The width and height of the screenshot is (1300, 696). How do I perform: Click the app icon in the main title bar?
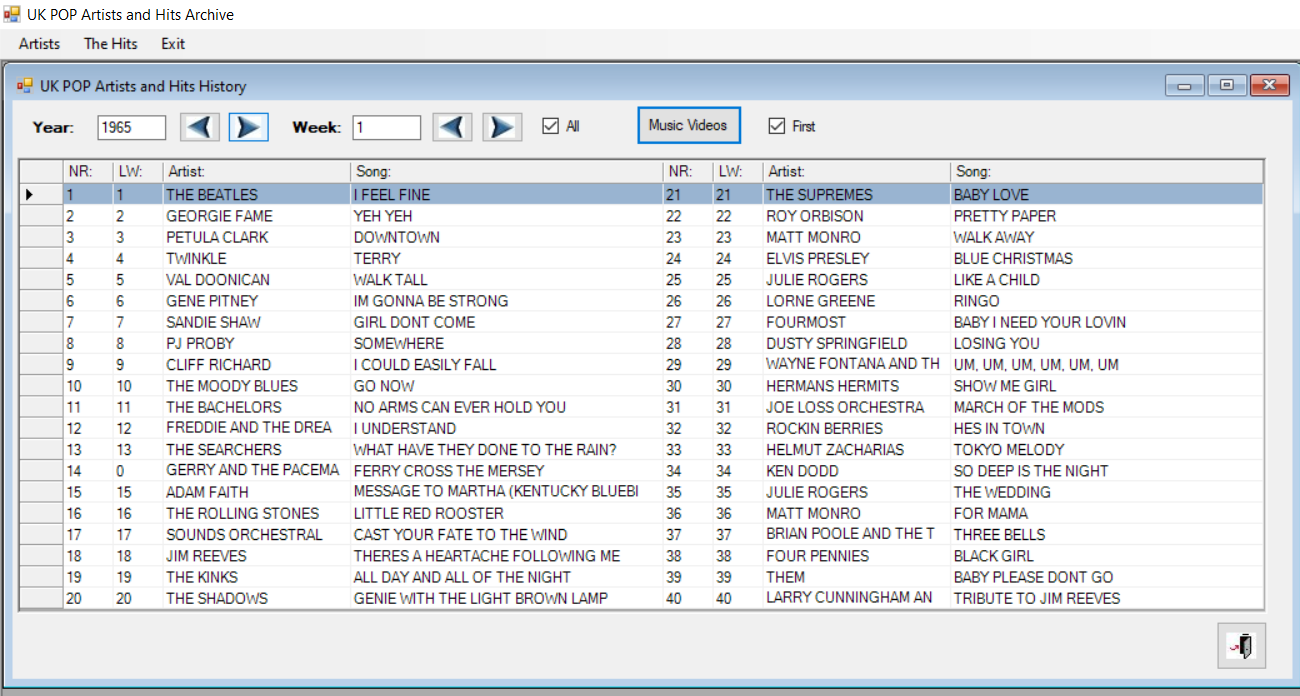tap(12, 15)
